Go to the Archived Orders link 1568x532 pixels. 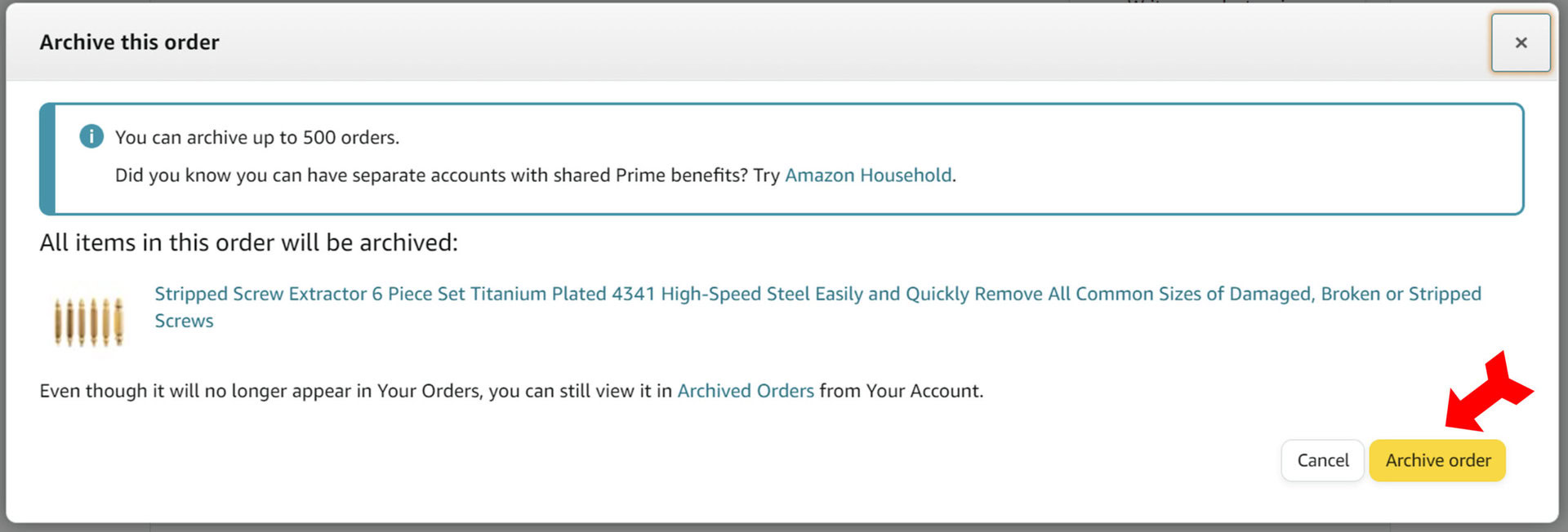[x=745, y=391]
